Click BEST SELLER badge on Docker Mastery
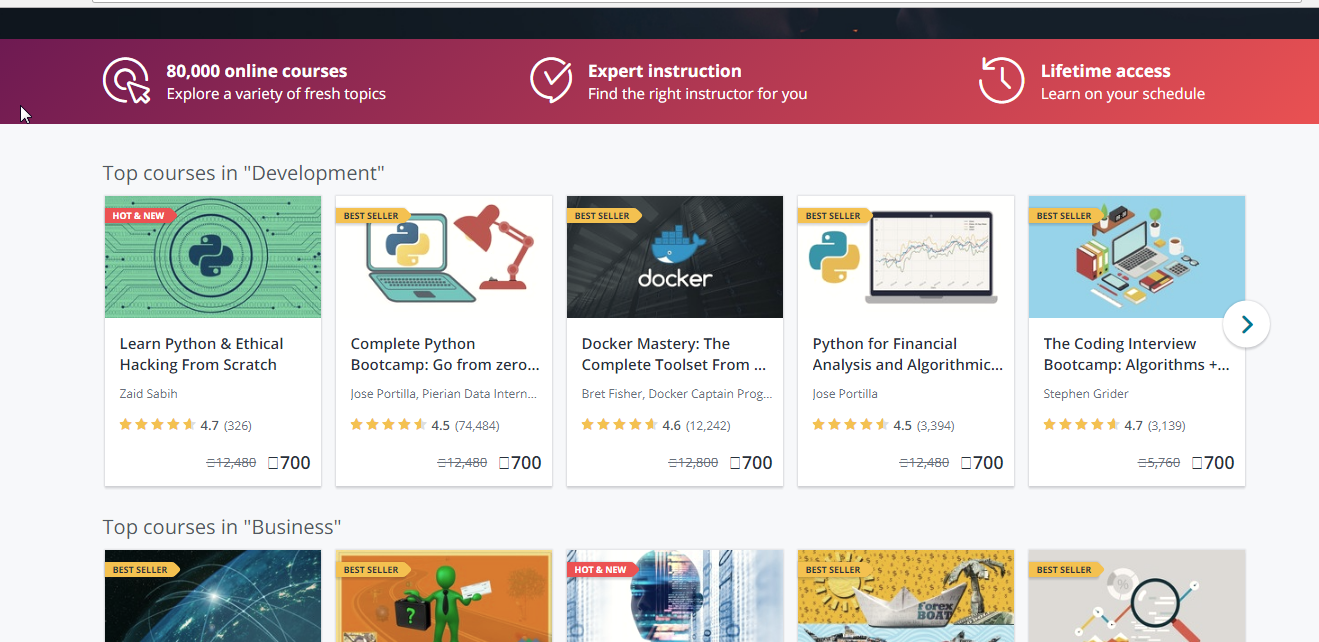 pyautogui.click(x=603, y=216)
